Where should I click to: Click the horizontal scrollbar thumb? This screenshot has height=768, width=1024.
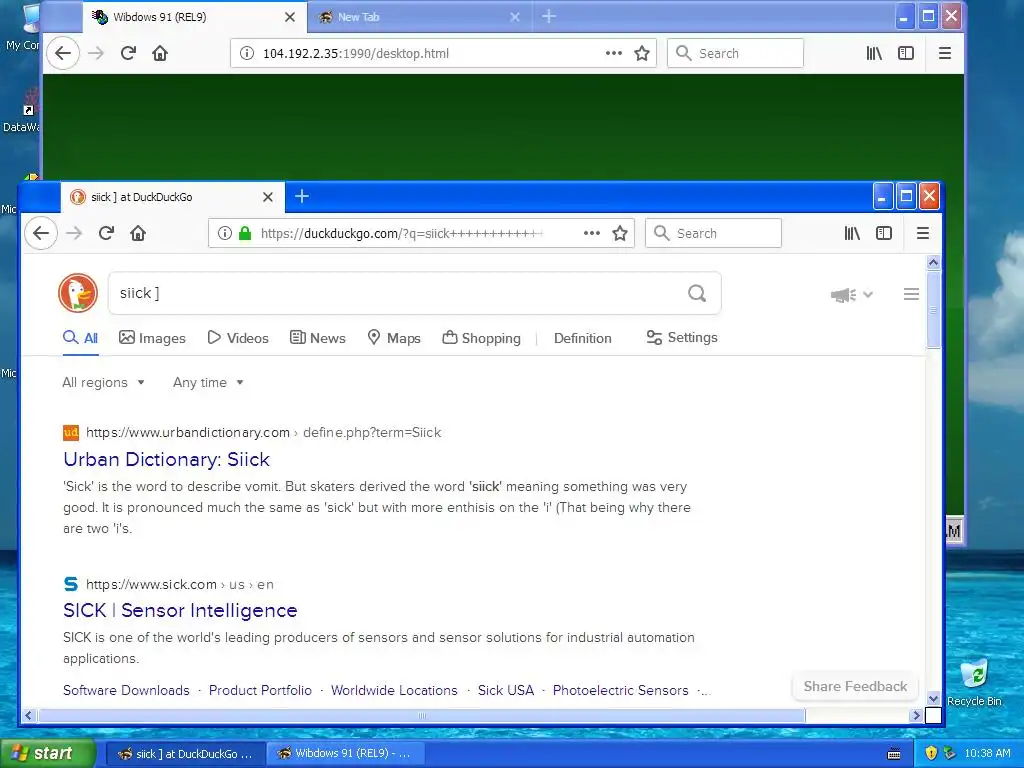(x=422, y=716)
